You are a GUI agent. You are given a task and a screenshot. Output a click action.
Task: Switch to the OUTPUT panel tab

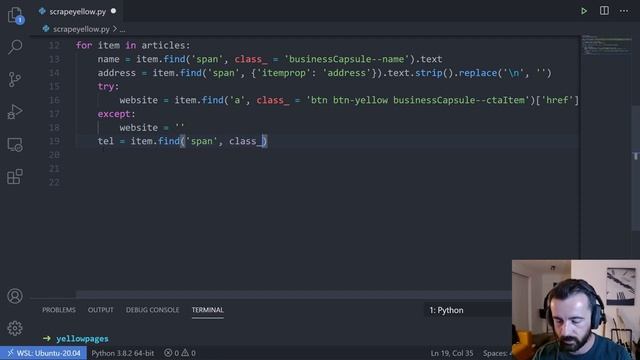100,310
